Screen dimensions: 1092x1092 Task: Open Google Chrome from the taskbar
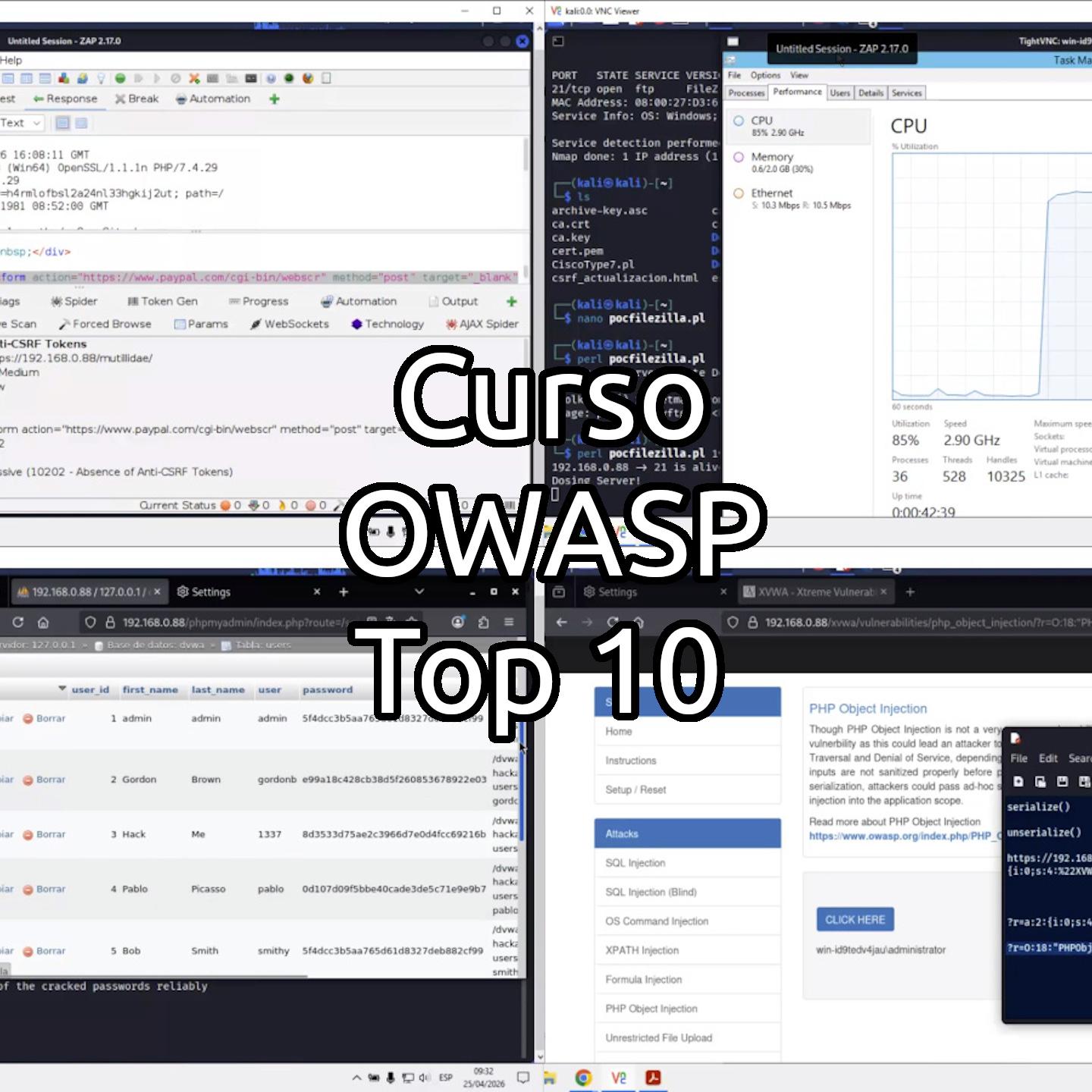coord(583,1078)
